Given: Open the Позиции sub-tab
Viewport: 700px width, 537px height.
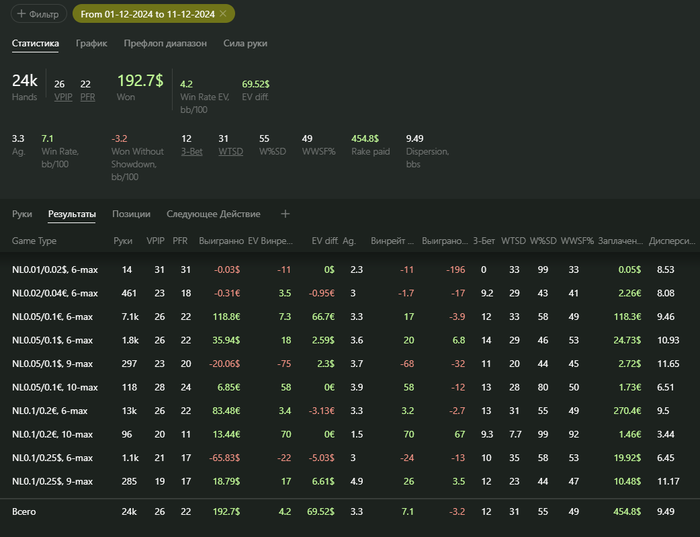Looking at the screenshot, I should pos(130,214).
